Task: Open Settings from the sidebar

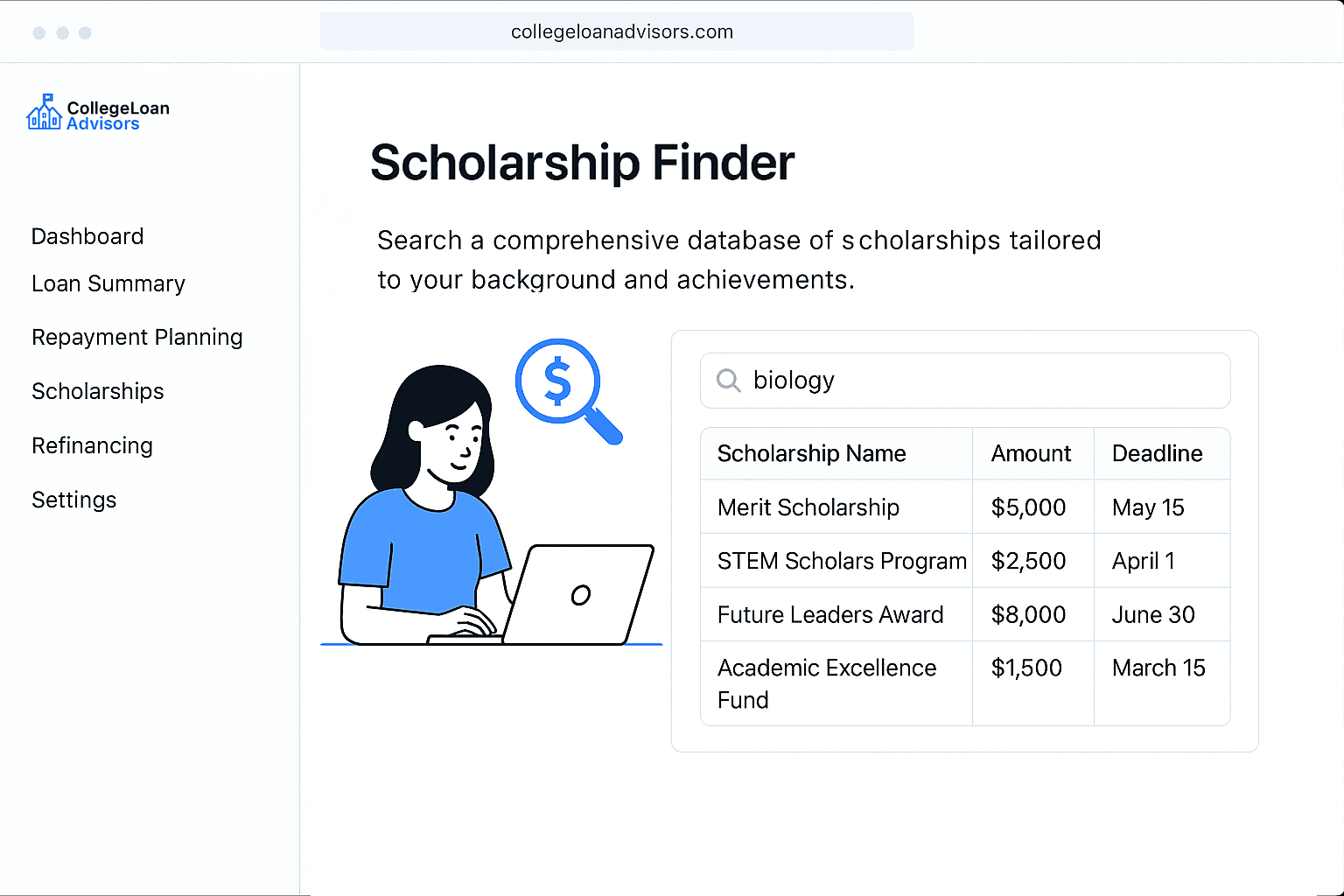Action: click(74, 500)
